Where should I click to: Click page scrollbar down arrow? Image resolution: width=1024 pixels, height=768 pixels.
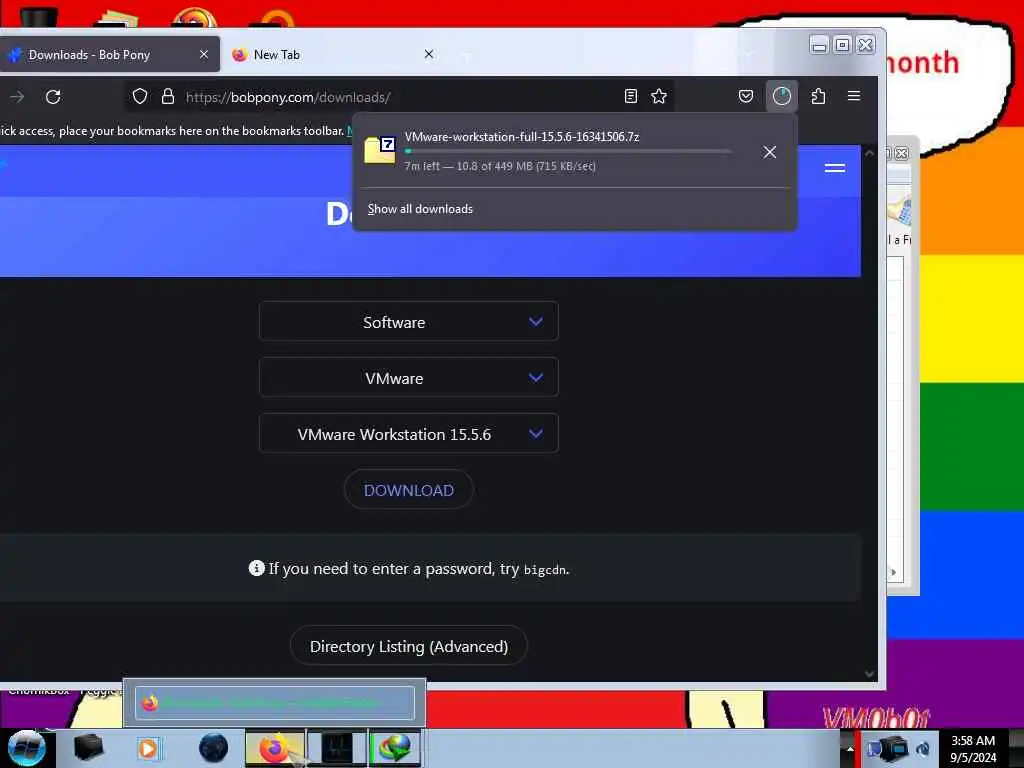(869, 674)
